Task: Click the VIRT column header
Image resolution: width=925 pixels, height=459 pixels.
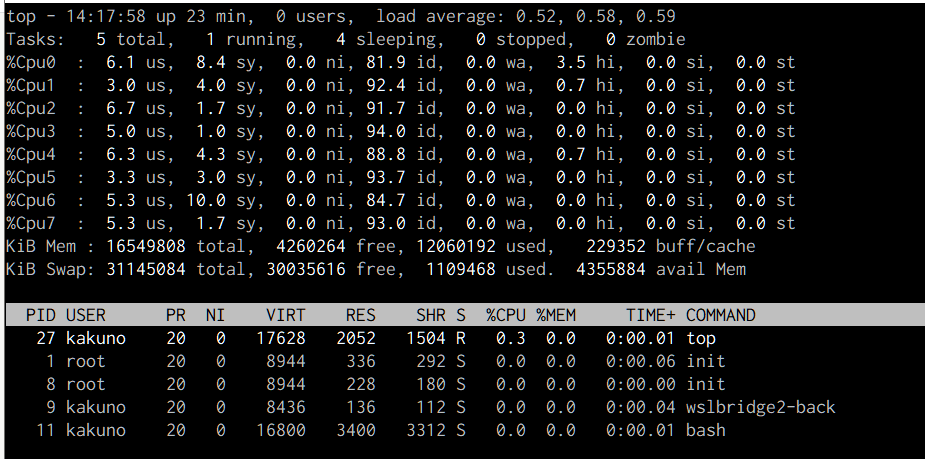Action: point(286,315)
